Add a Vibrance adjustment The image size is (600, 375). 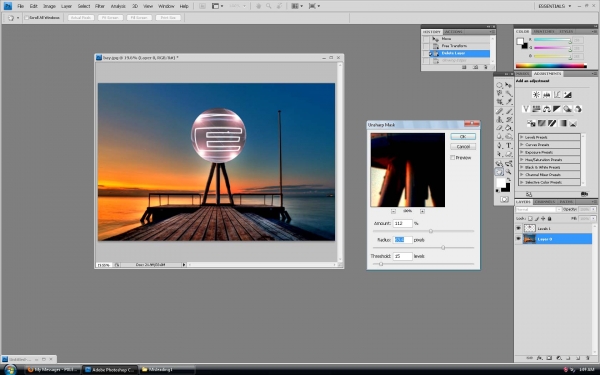pyautogui.click(x=526, y=109)
